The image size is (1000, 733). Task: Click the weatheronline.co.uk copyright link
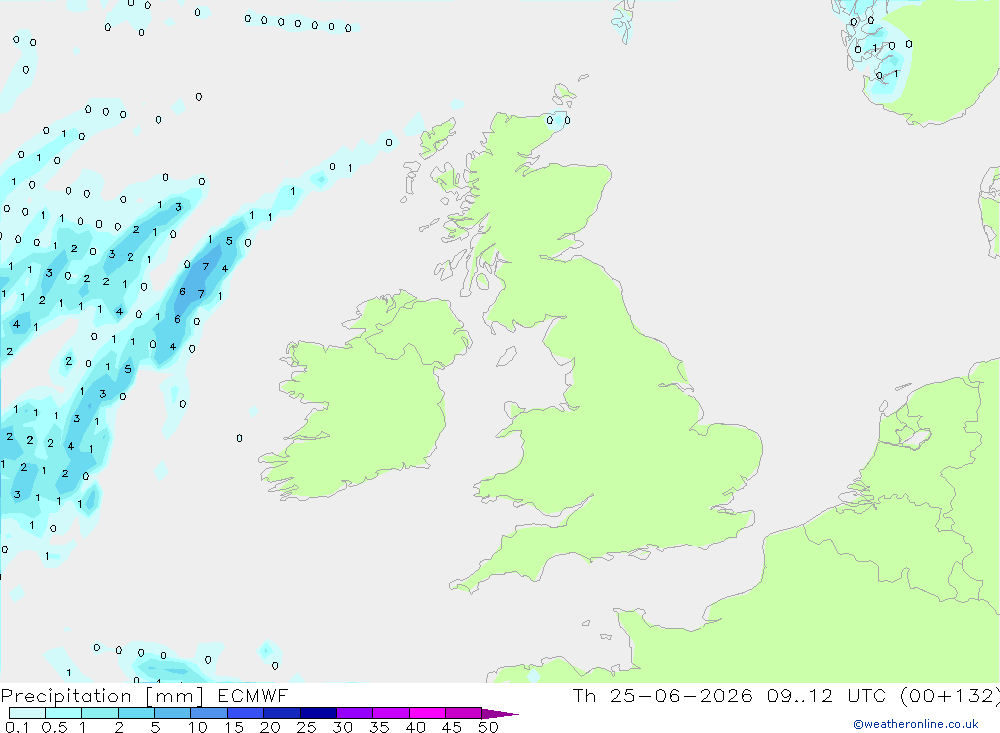916,724
